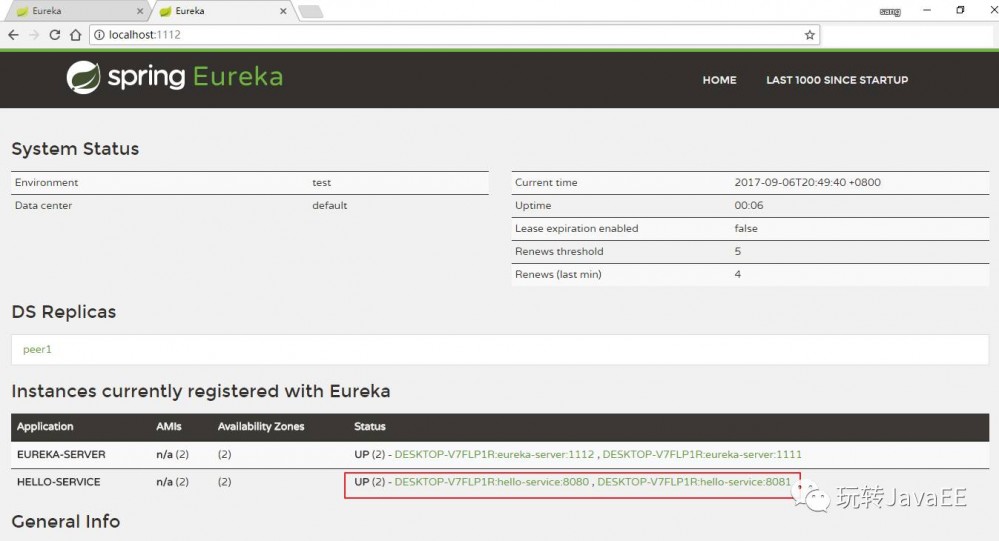Open the peer1 replica link
This screenshot has height=541, width=999.
pos(37,349)
